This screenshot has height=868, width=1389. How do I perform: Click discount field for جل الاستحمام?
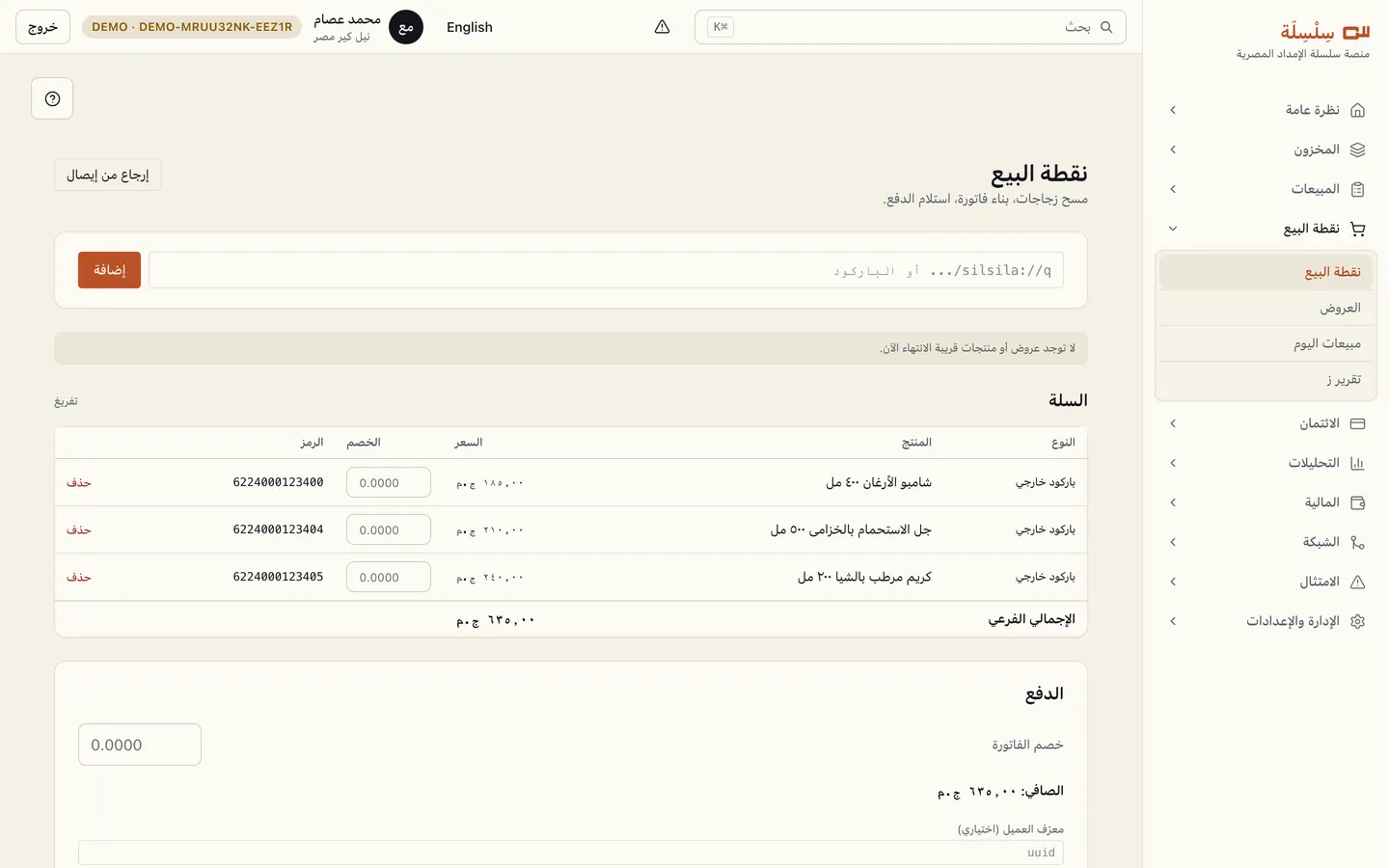point(389,529)
